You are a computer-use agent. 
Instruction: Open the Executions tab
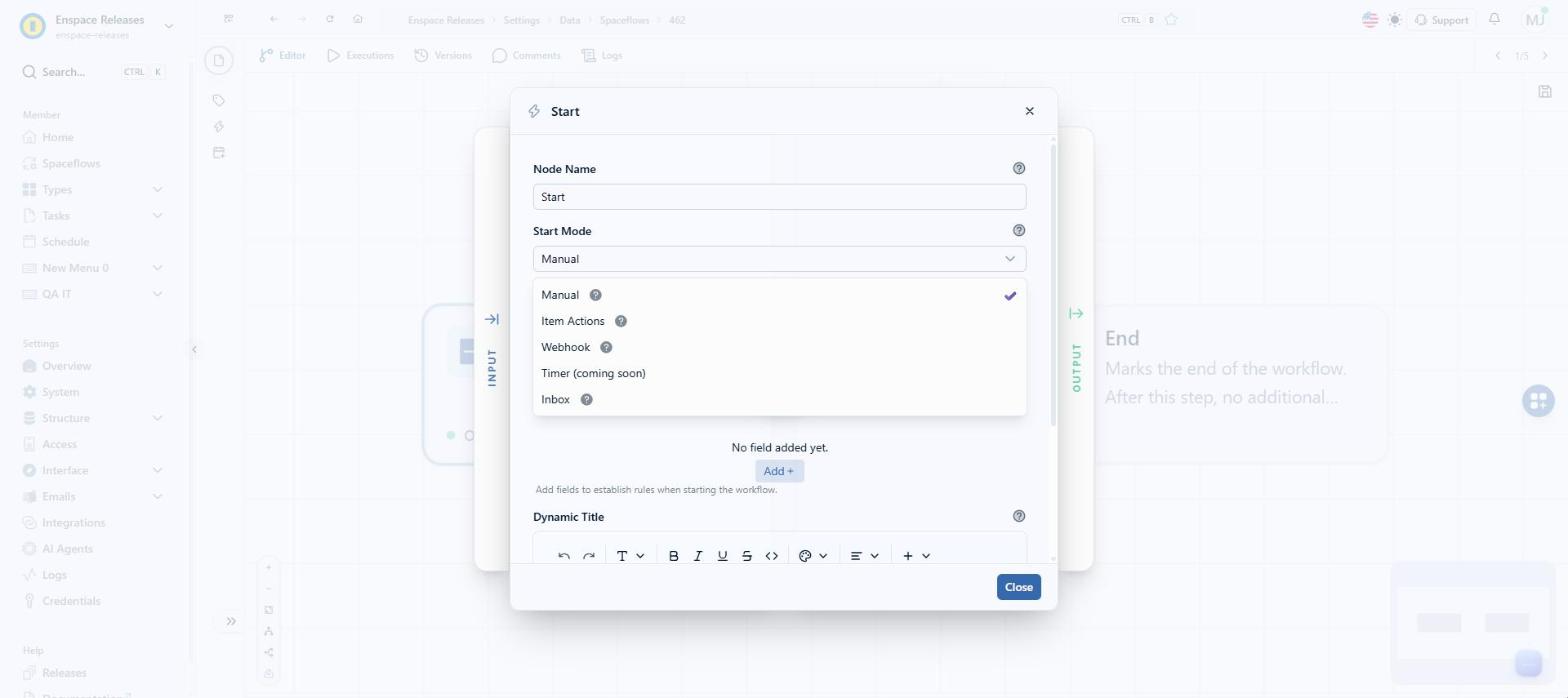point(360,56)
